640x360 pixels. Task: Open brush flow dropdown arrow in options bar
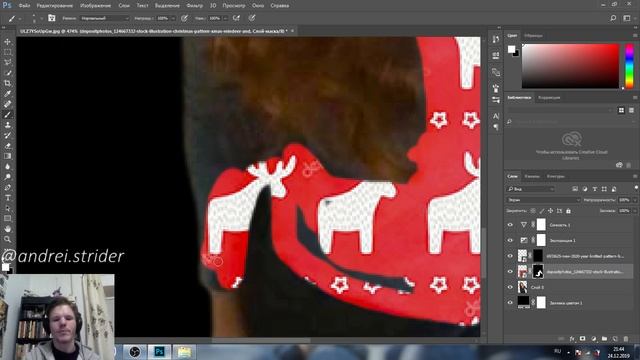[225, 18]
